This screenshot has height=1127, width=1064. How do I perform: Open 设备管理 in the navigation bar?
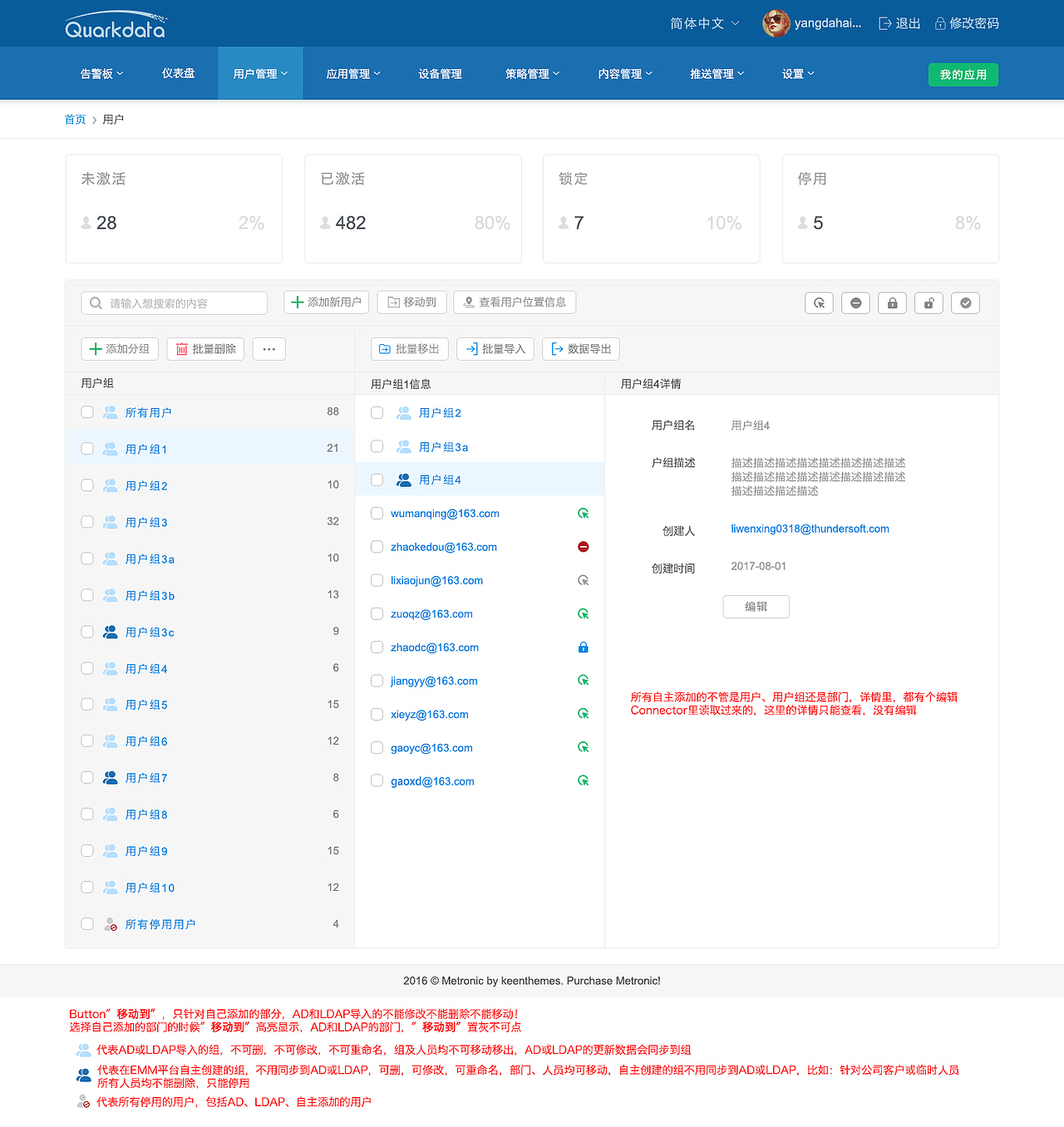point(440,74)
